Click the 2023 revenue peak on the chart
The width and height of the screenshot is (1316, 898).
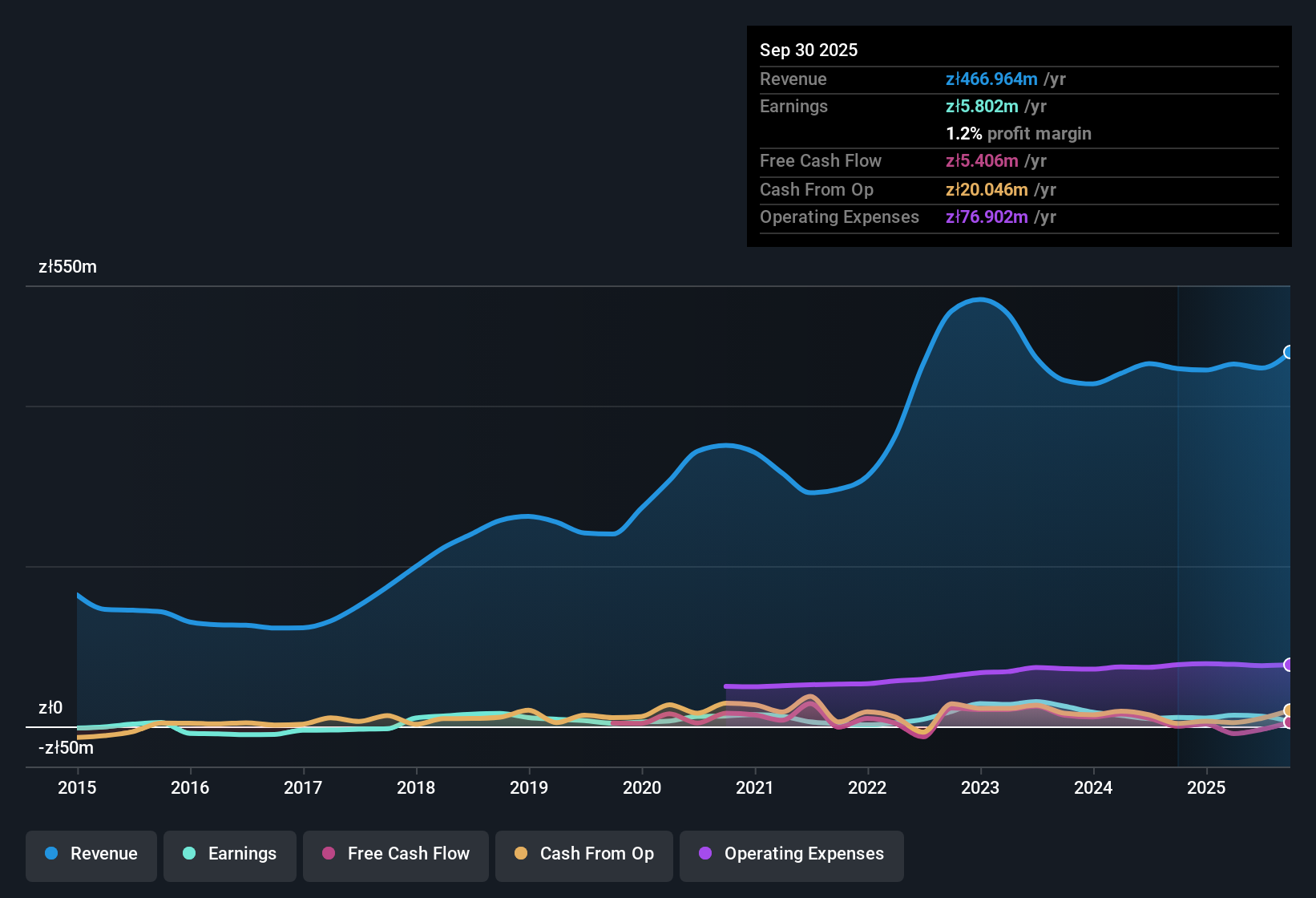tap(979, 300)
